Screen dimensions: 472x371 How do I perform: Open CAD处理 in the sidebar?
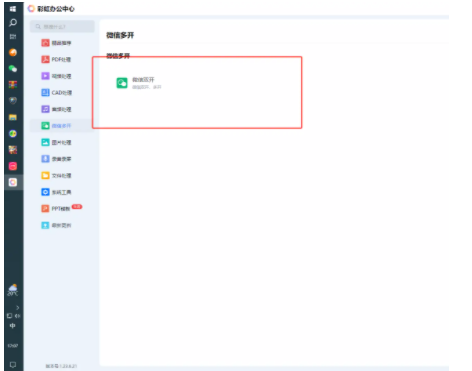click(56, 93)
